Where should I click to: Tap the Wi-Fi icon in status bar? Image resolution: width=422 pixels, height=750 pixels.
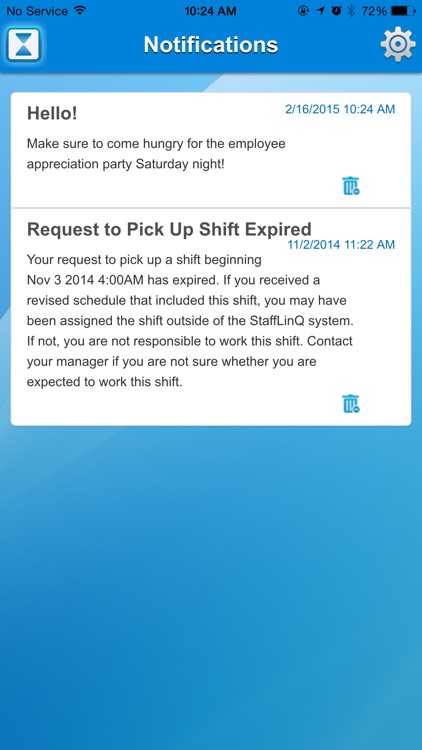pos(80,11)
